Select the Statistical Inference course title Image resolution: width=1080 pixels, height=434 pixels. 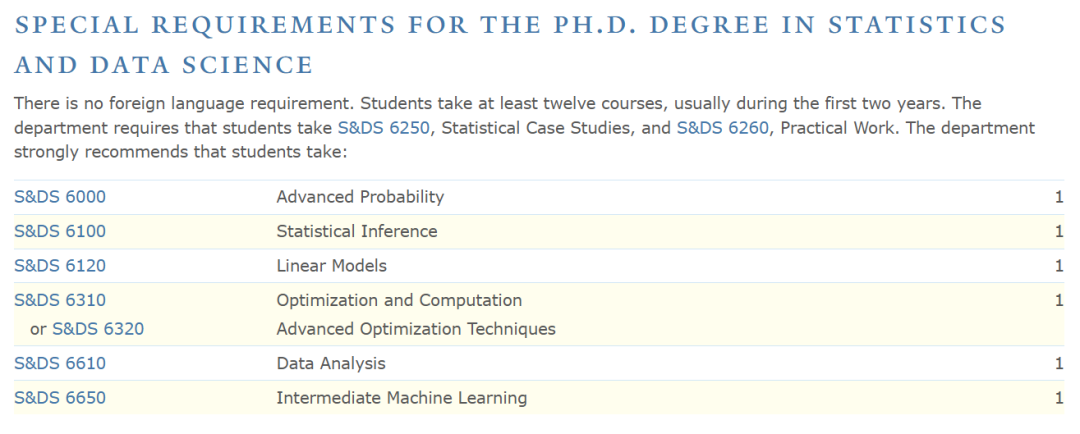click(357, 231)
